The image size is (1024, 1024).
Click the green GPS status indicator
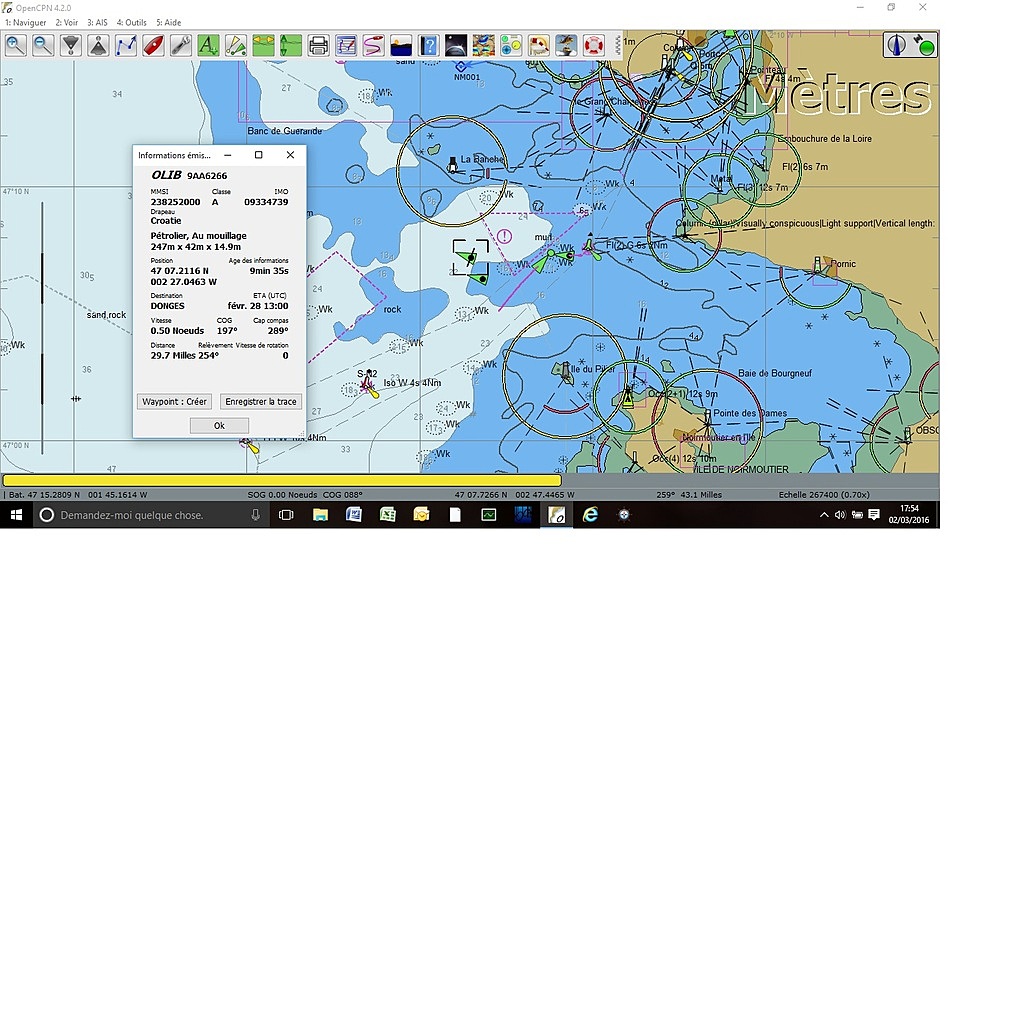[925, 46]
